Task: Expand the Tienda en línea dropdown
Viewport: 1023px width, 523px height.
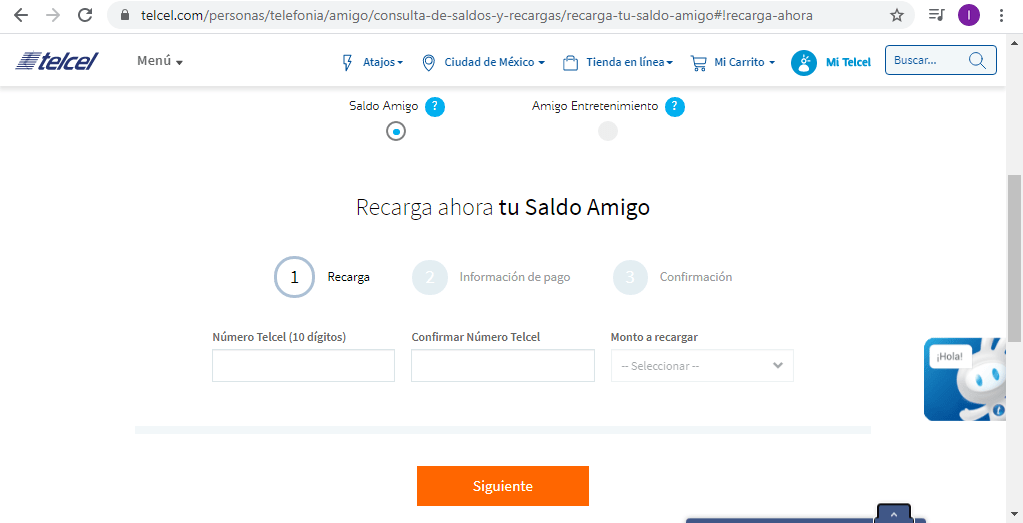Action: click(x=629, y=63)
